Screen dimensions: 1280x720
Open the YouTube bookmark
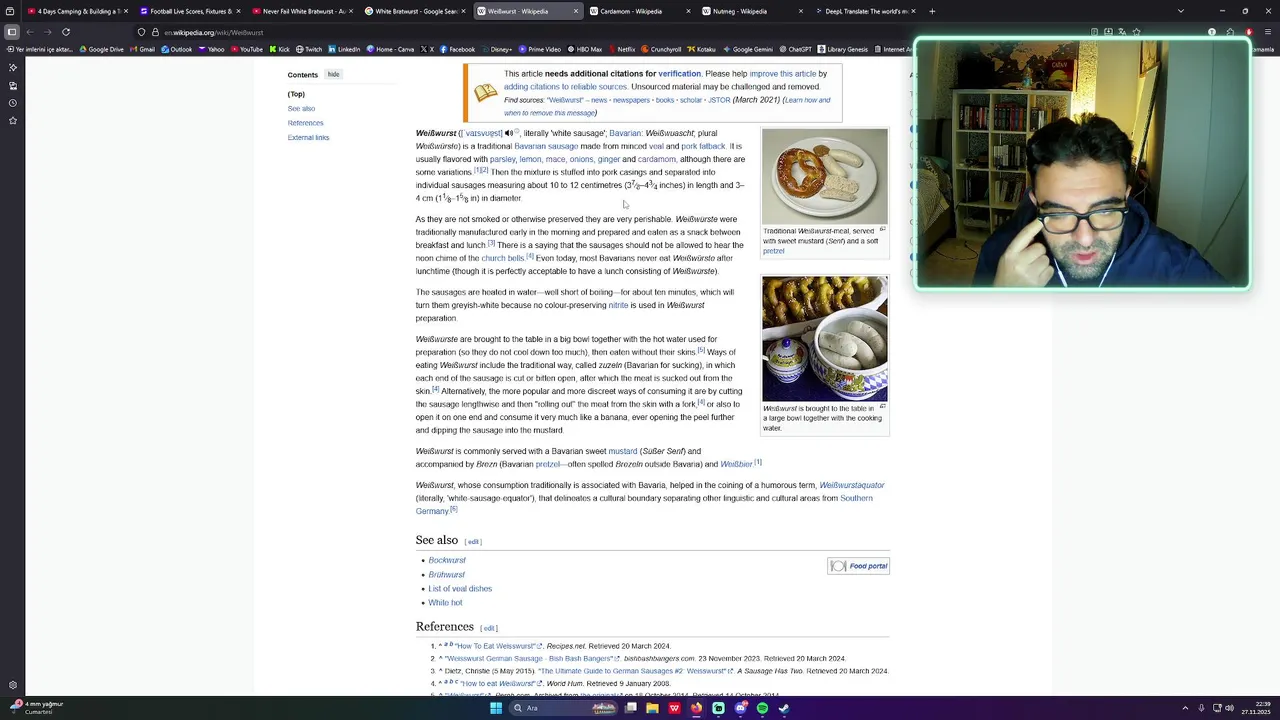(246, 49)
